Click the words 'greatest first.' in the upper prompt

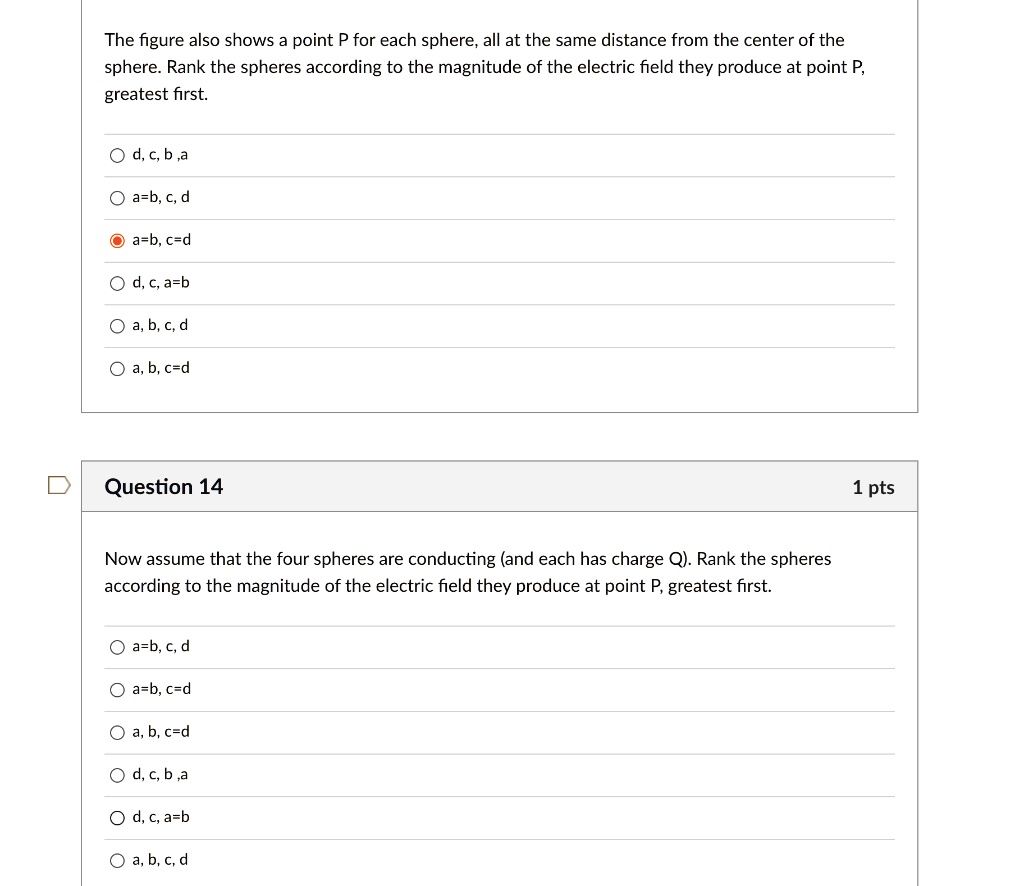[157, 94]
